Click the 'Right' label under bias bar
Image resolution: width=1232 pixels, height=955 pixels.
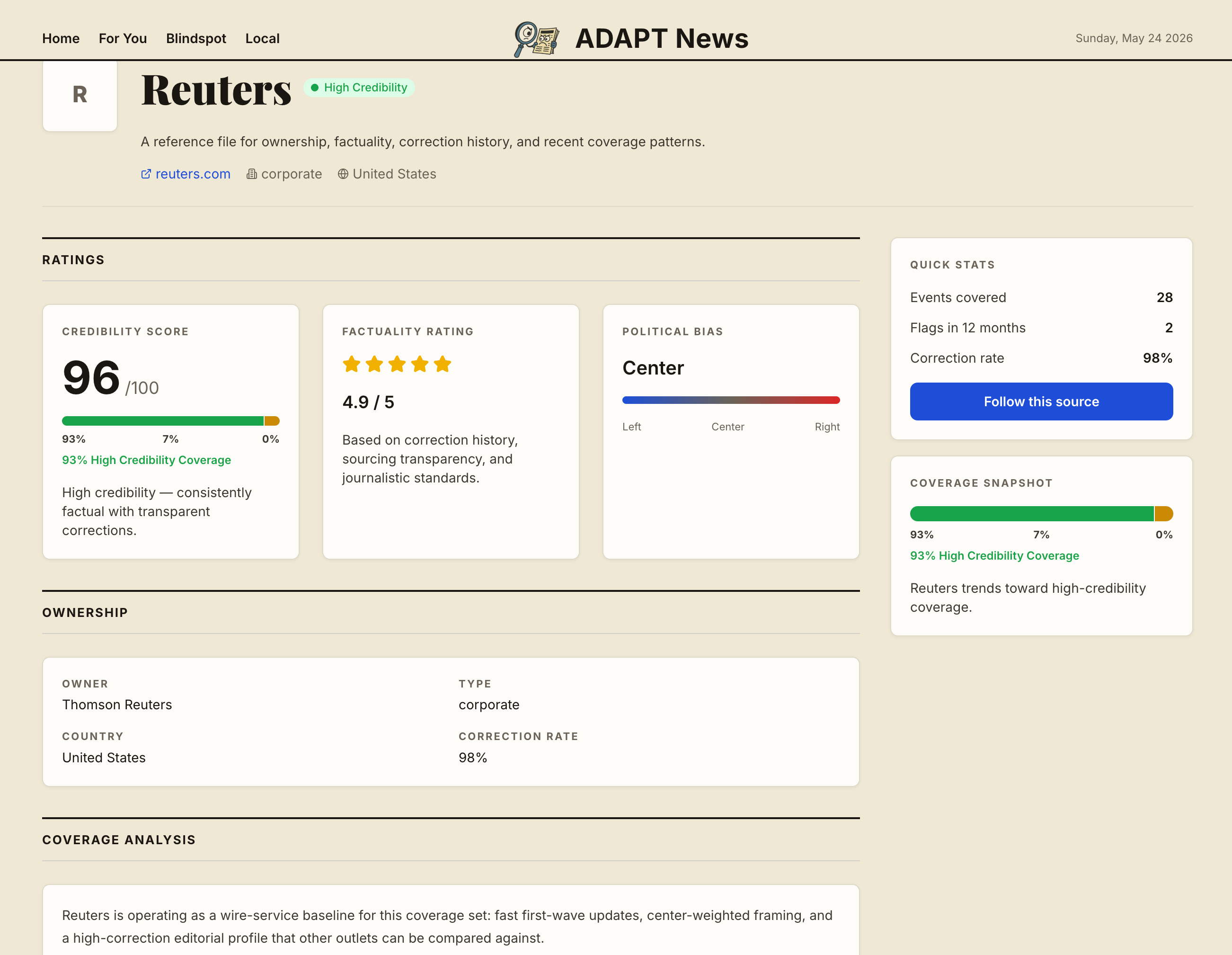pos(827,427)
